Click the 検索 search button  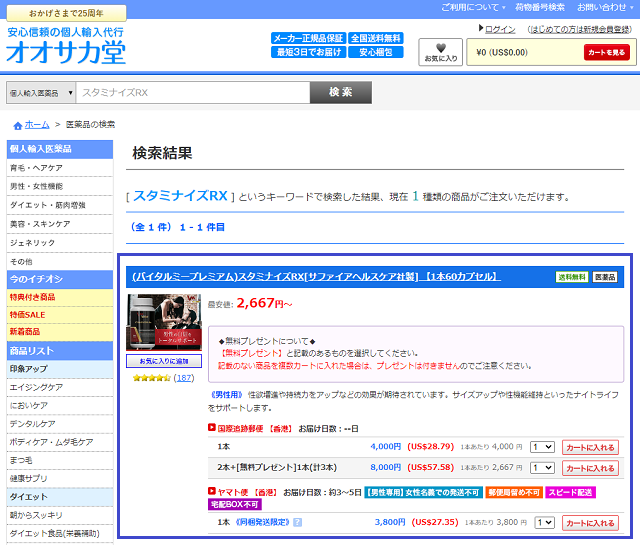[341, 92]
